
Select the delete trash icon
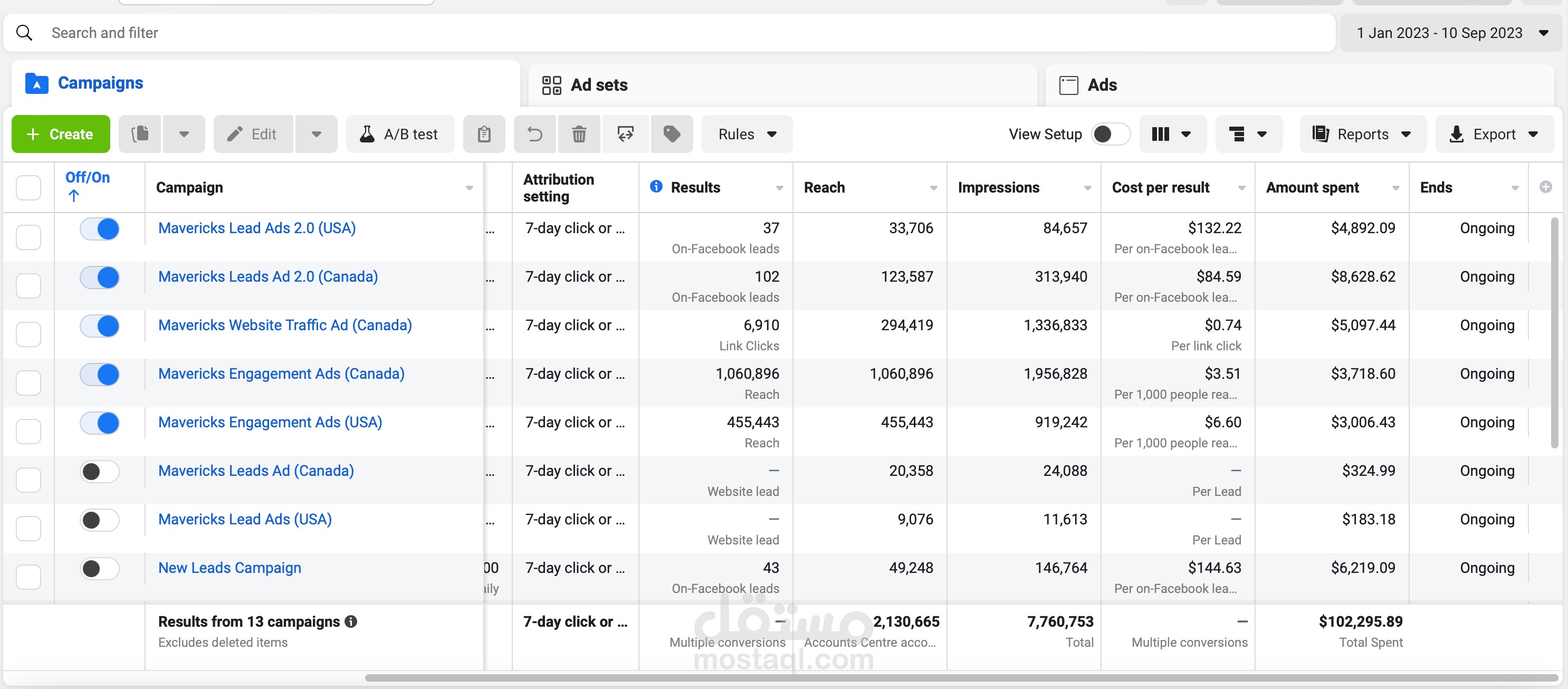tap(579, 134)
